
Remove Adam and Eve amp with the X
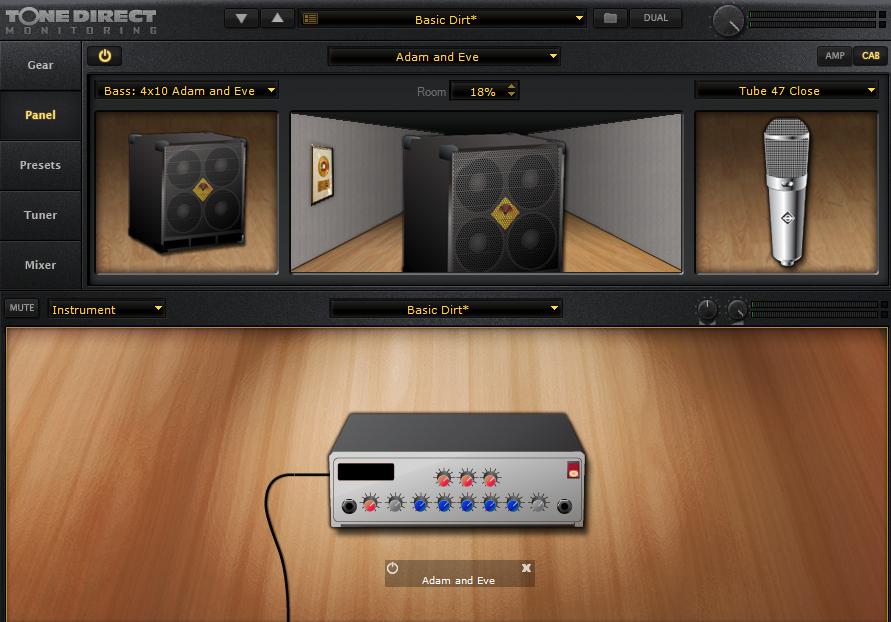[526, 567]
